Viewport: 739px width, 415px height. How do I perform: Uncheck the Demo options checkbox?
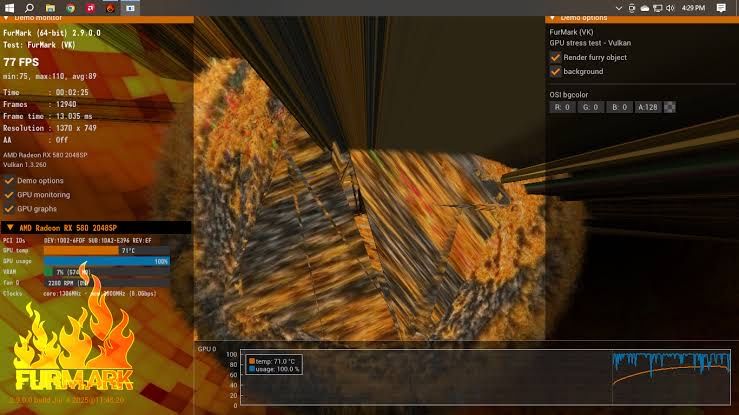(x=9, y=180)
